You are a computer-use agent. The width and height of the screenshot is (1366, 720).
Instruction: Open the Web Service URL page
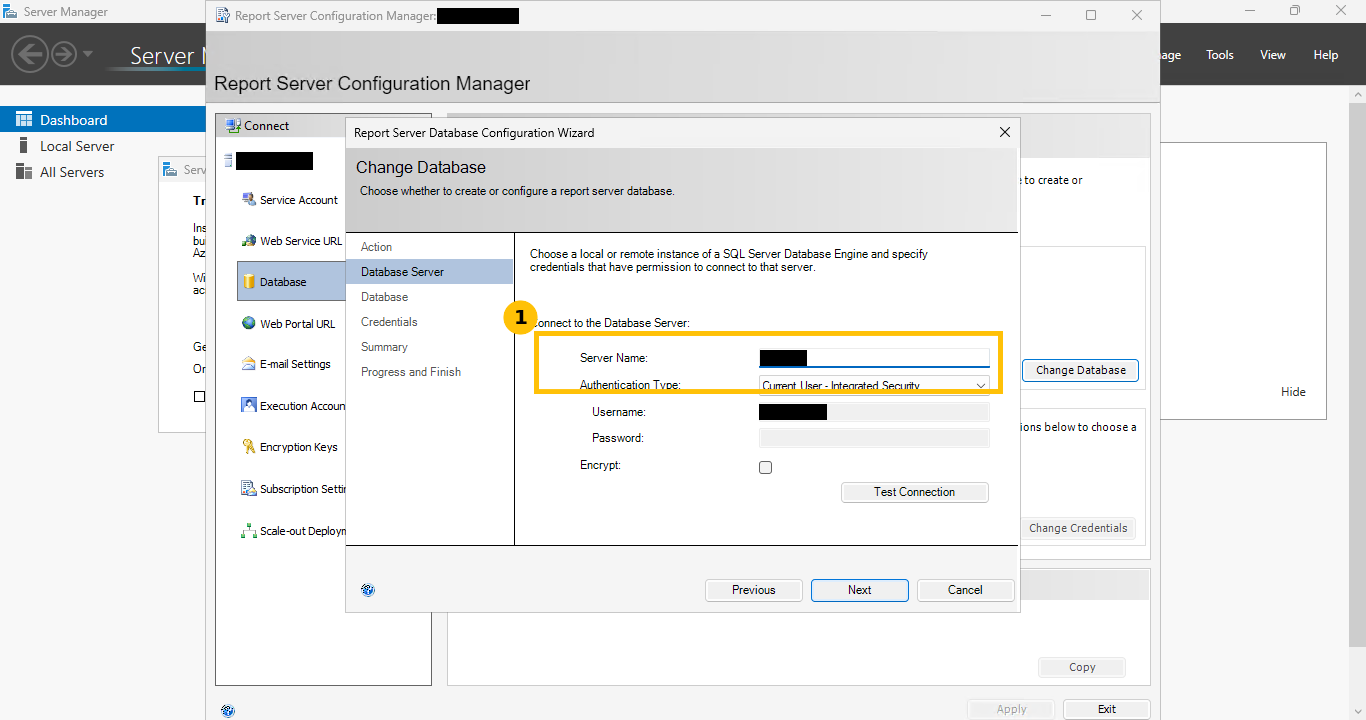292,241
